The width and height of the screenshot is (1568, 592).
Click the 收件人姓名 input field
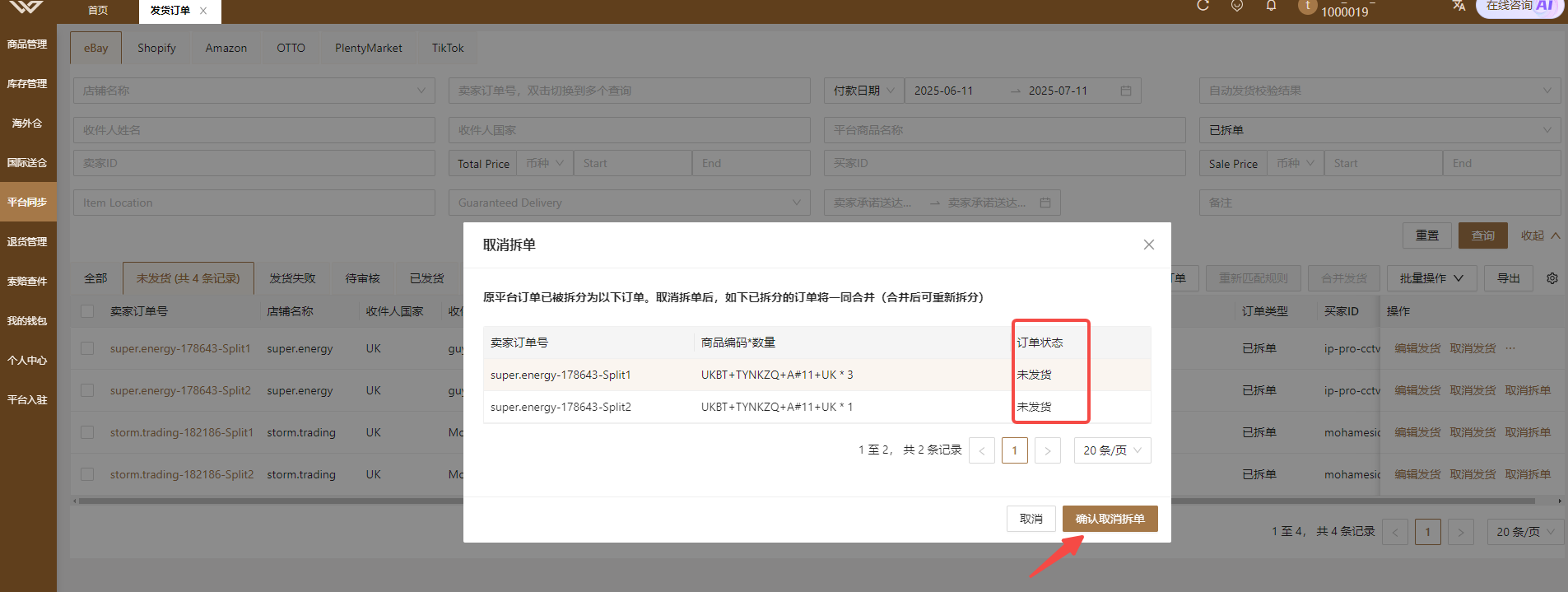click(254, 130)
